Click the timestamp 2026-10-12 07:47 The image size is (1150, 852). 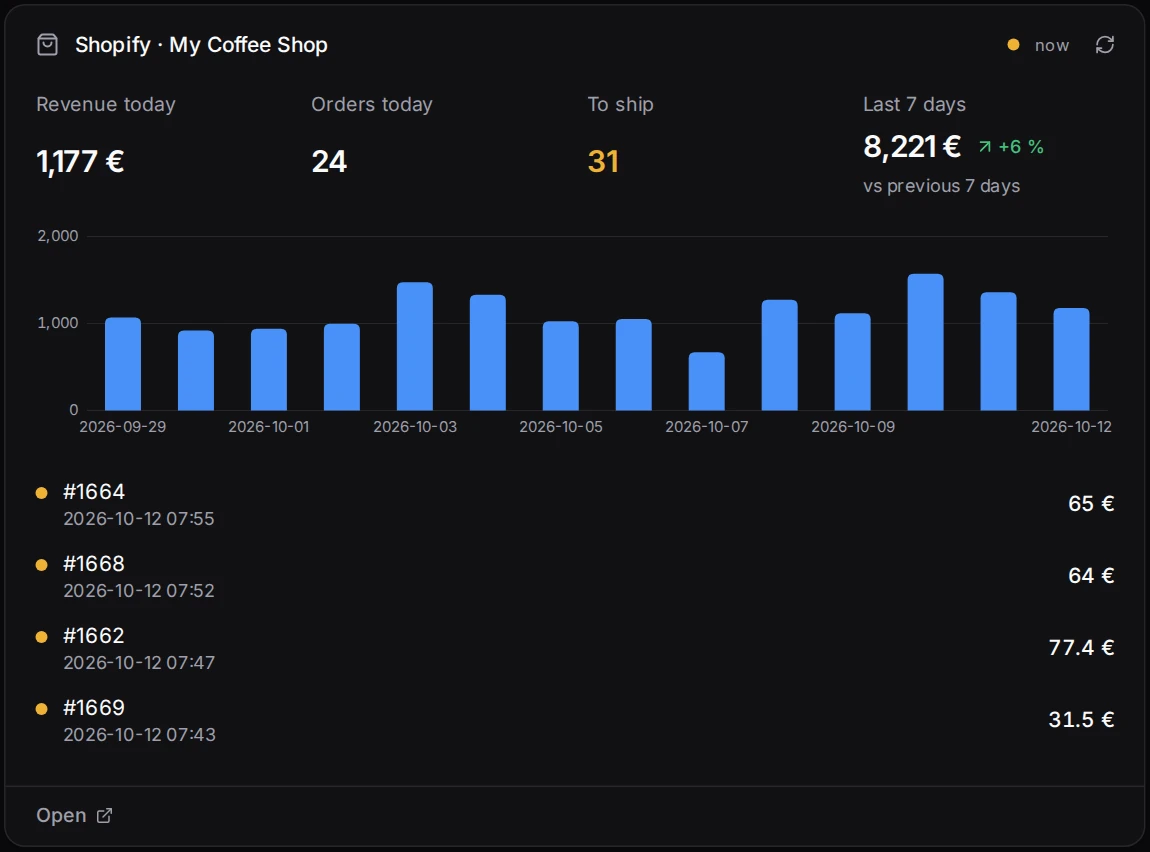tap(139, 662)
